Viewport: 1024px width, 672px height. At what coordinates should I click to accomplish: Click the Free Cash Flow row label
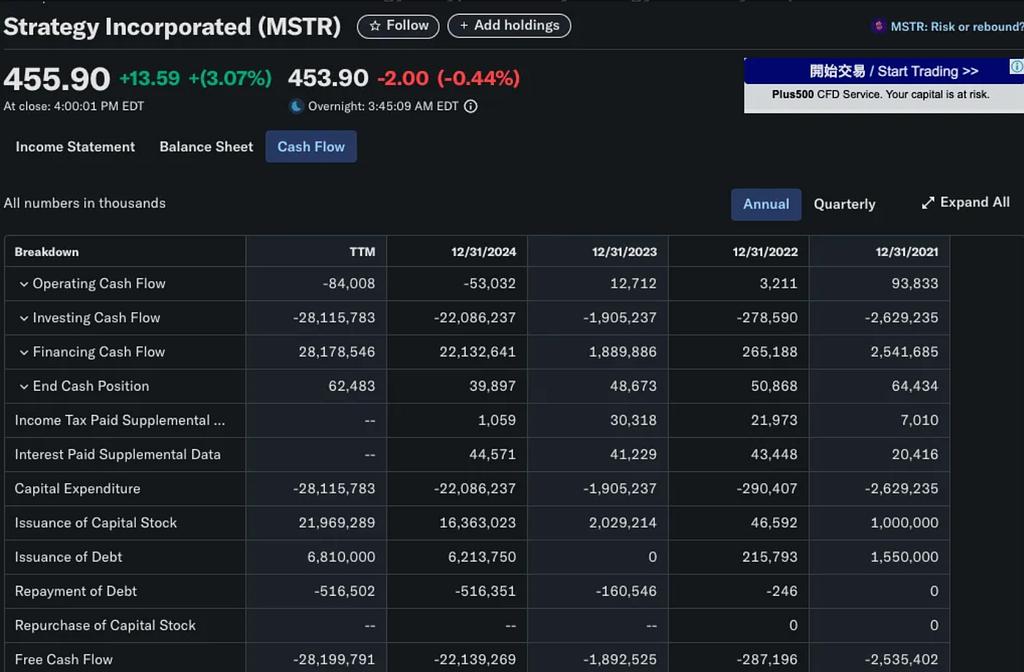coord(63,660)
